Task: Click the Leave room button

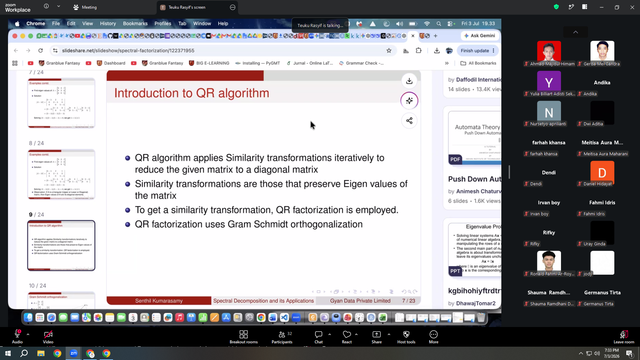Action: point(624,337)
